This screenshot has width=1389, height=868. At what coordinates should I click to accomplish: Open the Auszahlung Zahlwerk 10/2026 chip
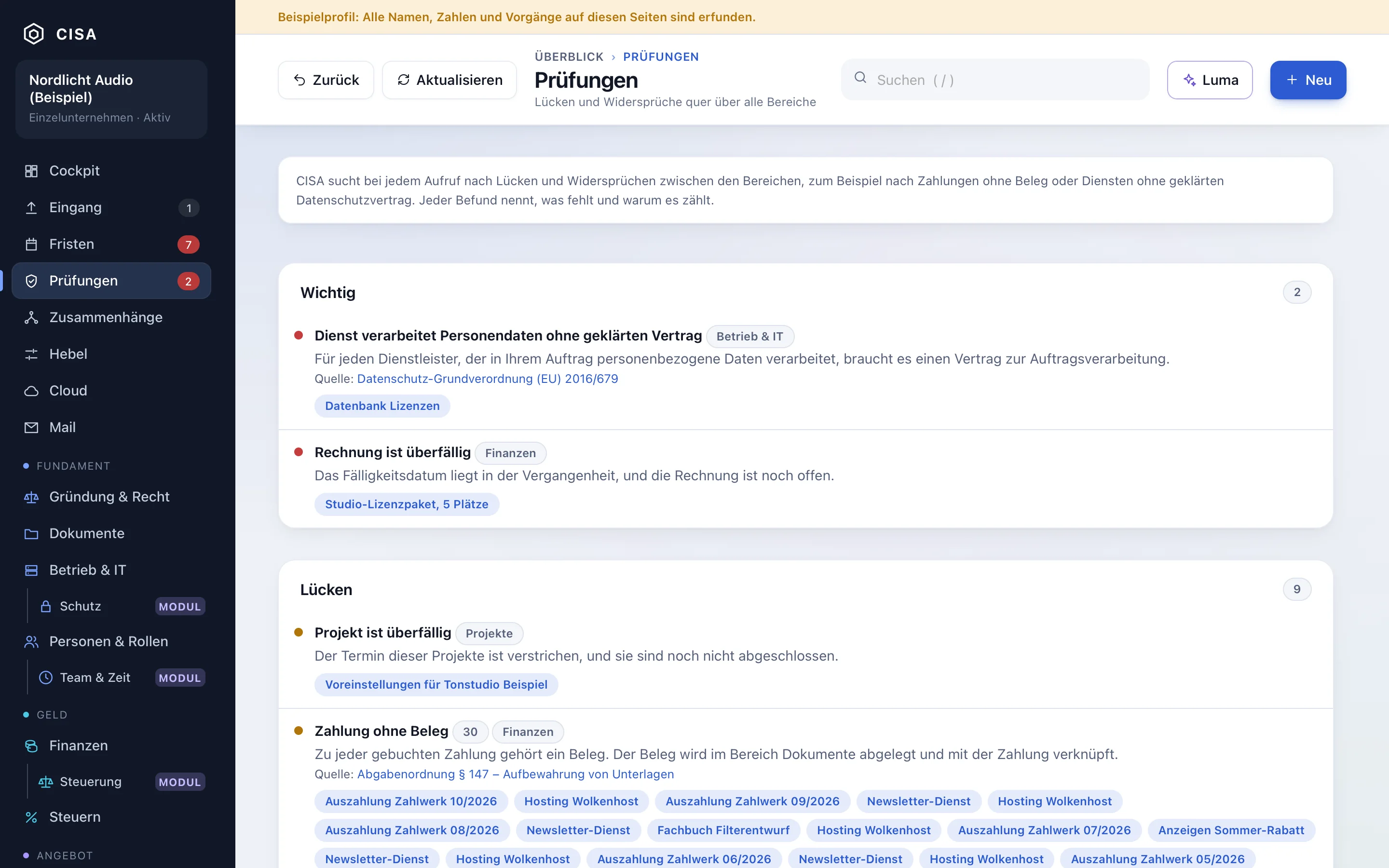pyautogui.click(x=411, y=801)
